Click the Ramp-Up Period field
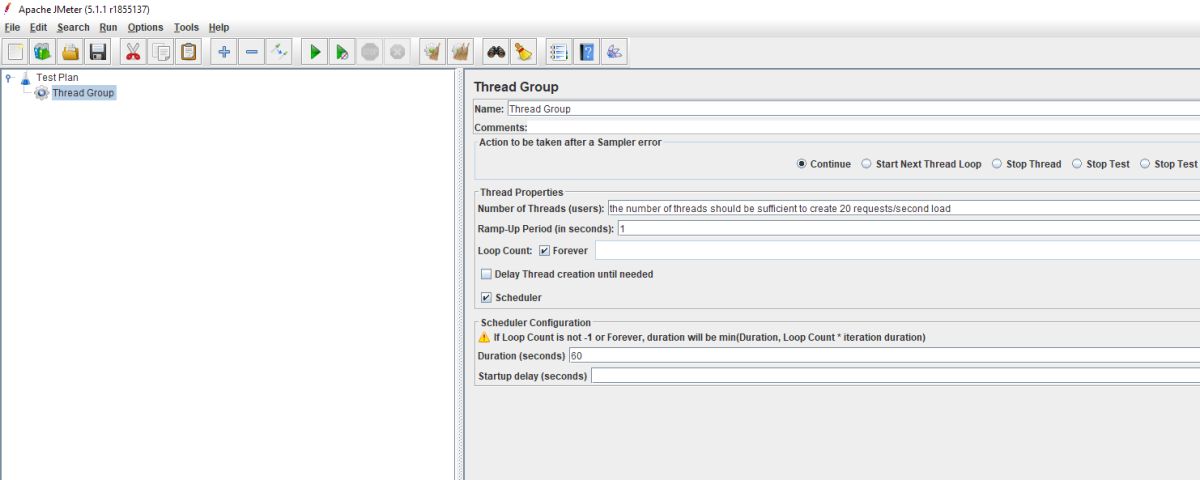This screenshot has height=480, width=1200. (909, 229)
